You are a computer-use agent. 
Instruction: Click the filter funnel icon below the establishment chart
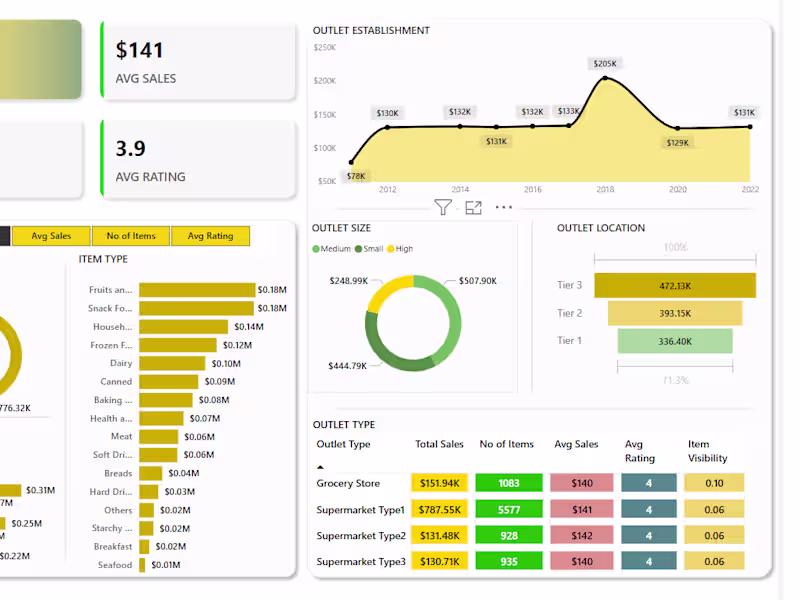click(443, 206)
